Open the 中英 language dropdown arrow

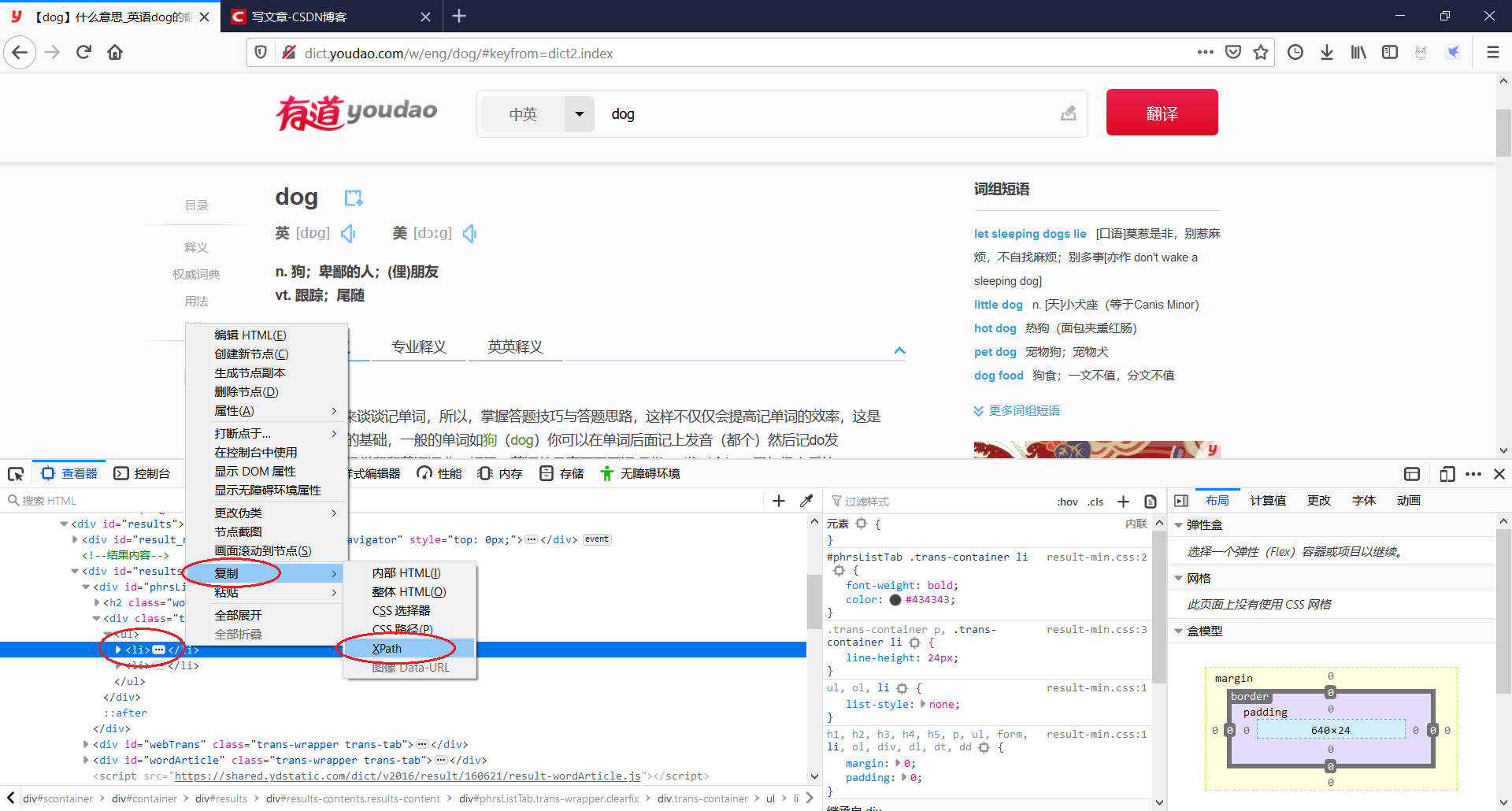[x=580, y=114]
